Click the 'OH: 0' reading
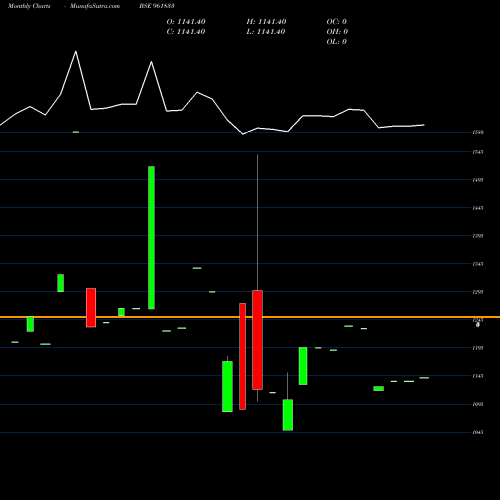The width and height of the screenshot is (500, 500). coord(337,32)
